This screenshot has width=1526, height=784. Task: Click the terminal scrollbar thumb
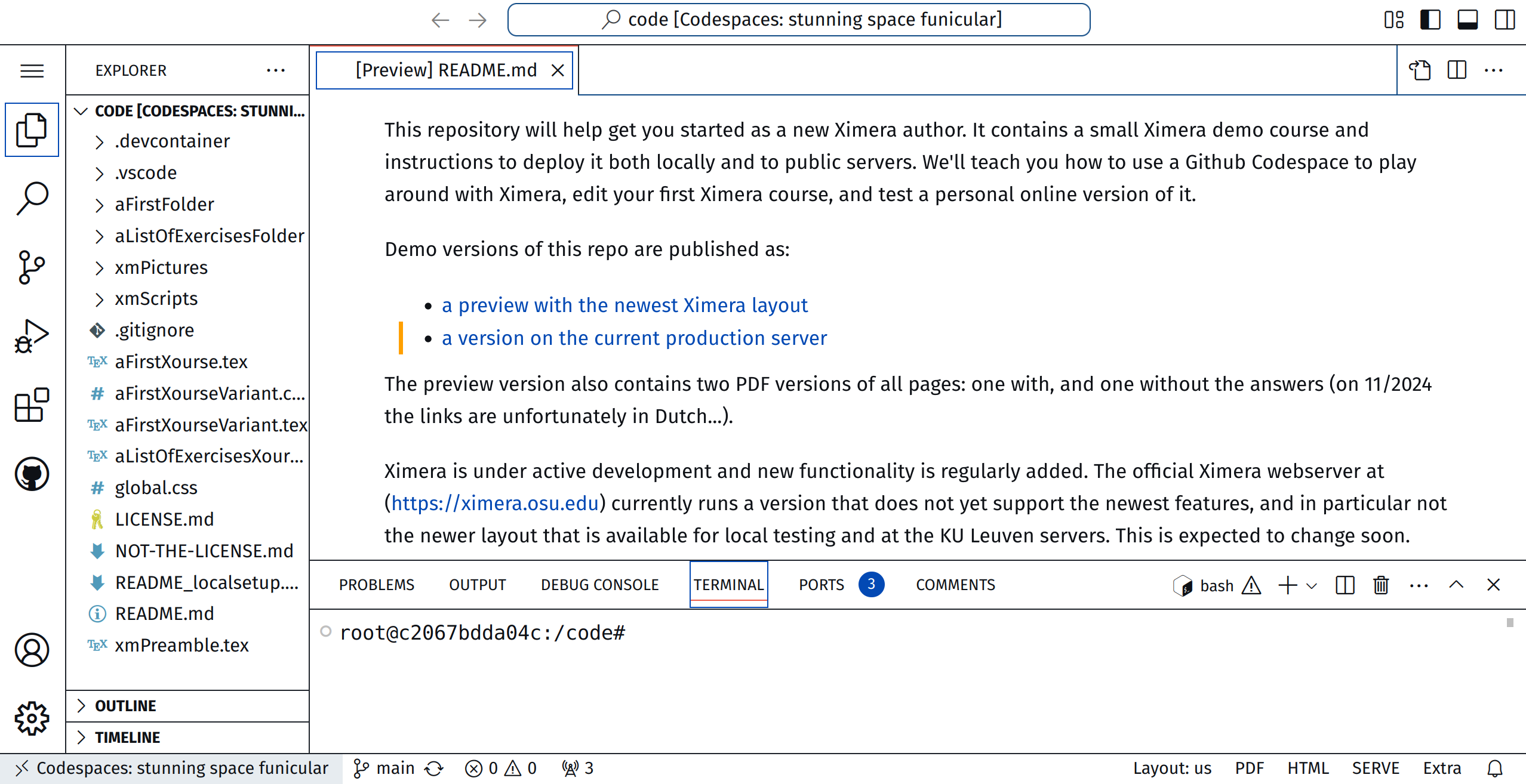coord(1510,623)
